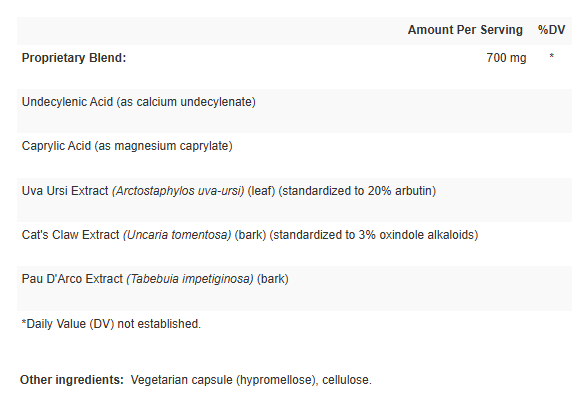
Task: Click the magnesium caprylate text
Action: (x=172, y=146)
